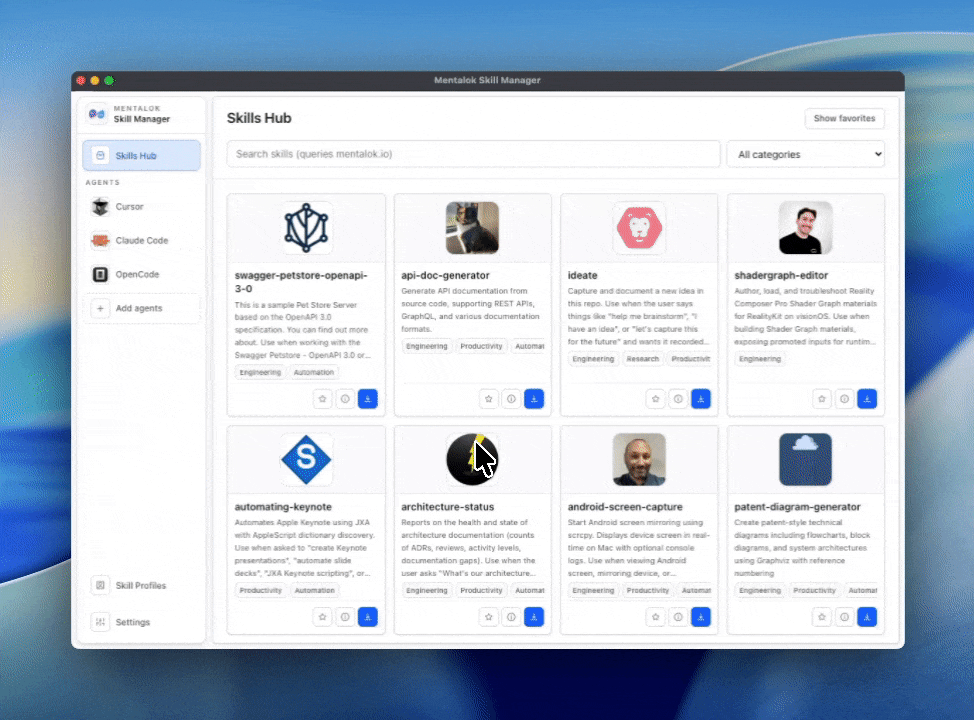View info for the ideate skill
The image size is (974, 720).
coord(678,399)
